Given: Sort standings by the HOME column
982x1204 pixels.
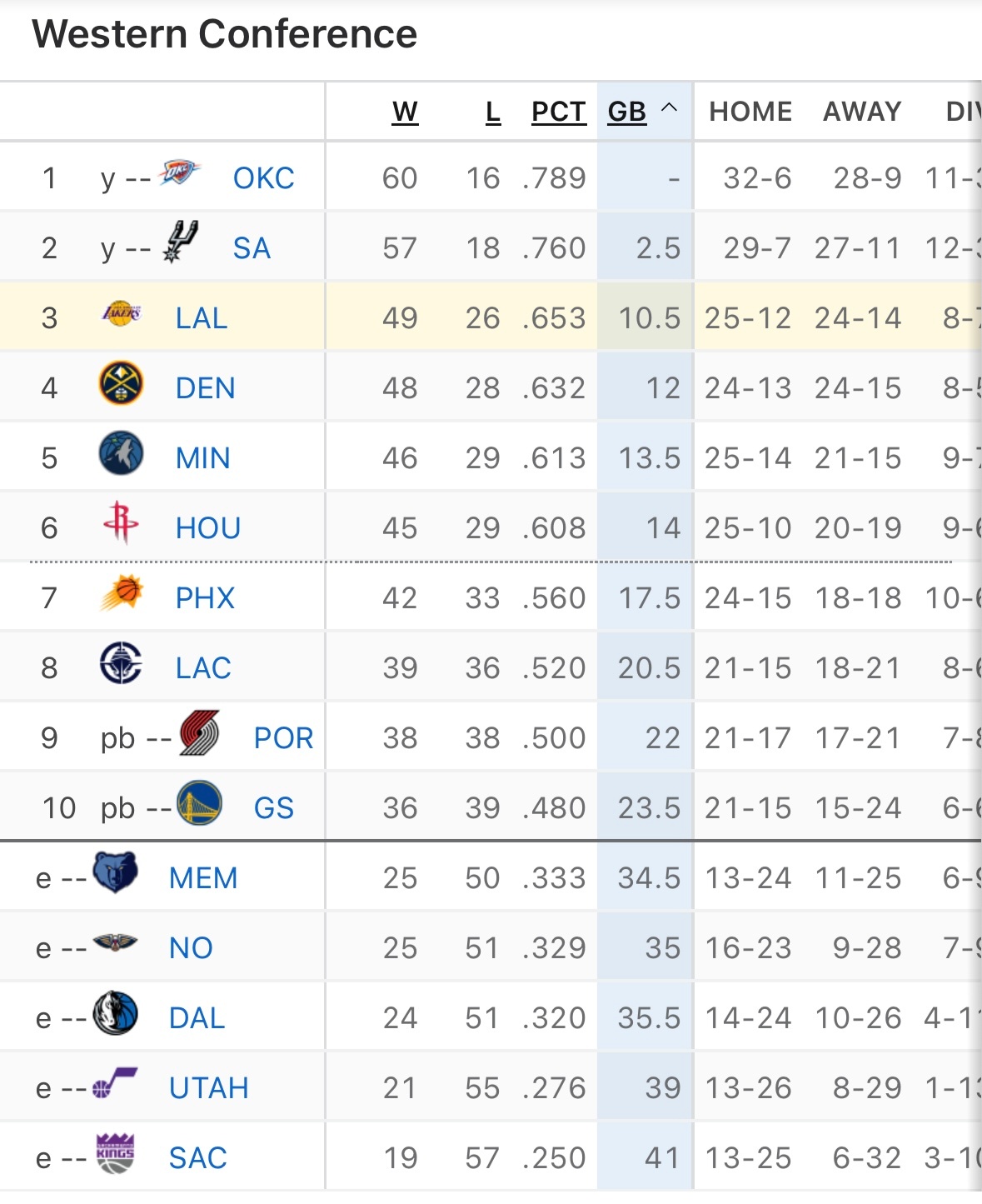Looking at the screenshot, I should (749, 111).
